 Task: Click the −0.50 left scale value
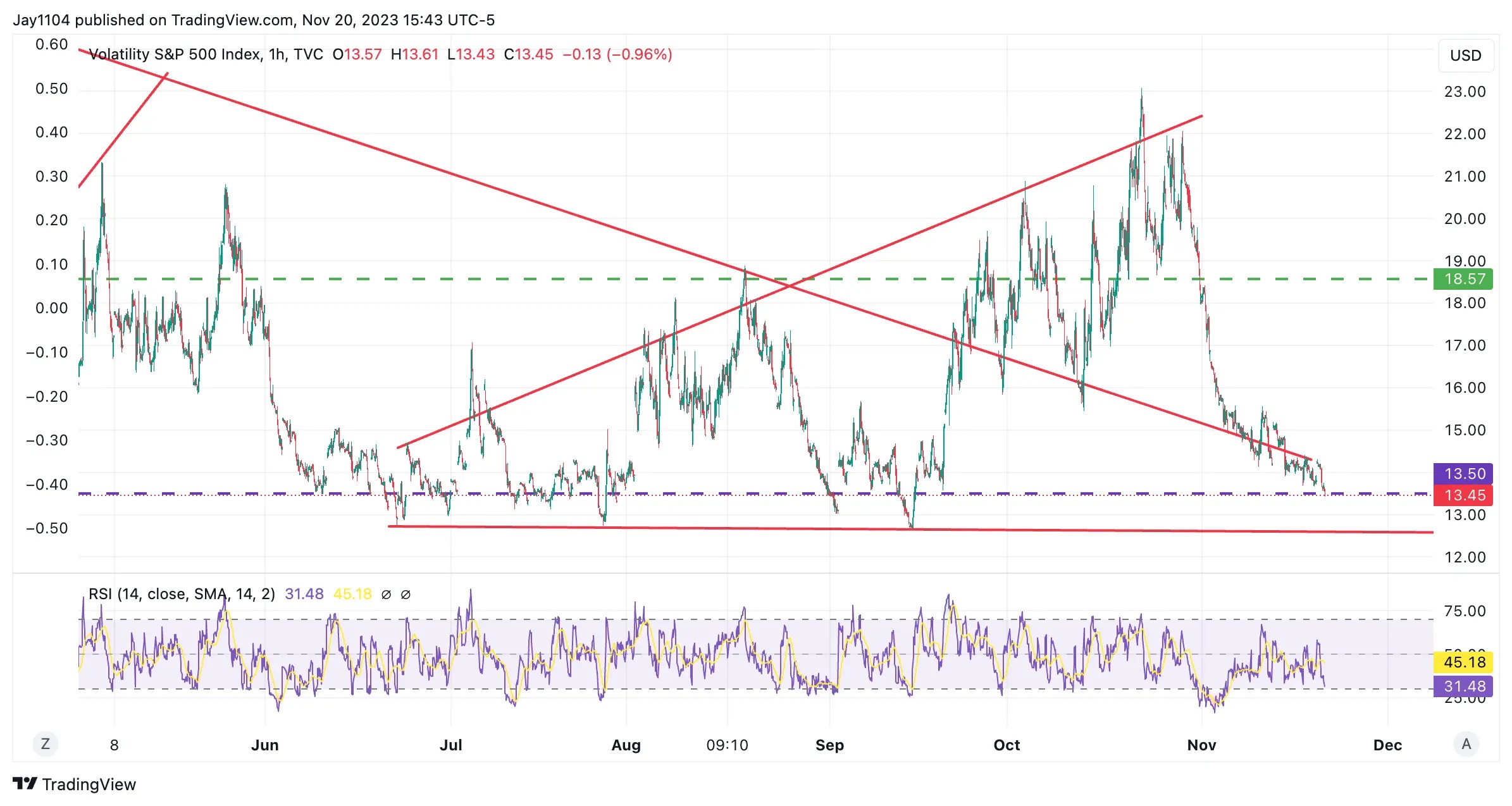[47, 528]
